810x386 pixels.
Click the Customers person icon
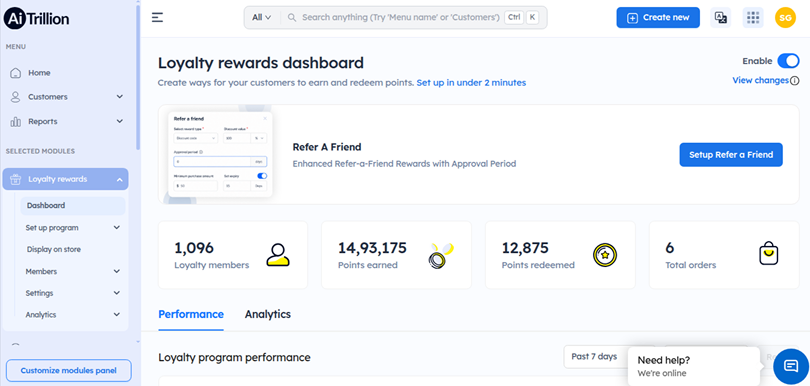click(15, 97)
